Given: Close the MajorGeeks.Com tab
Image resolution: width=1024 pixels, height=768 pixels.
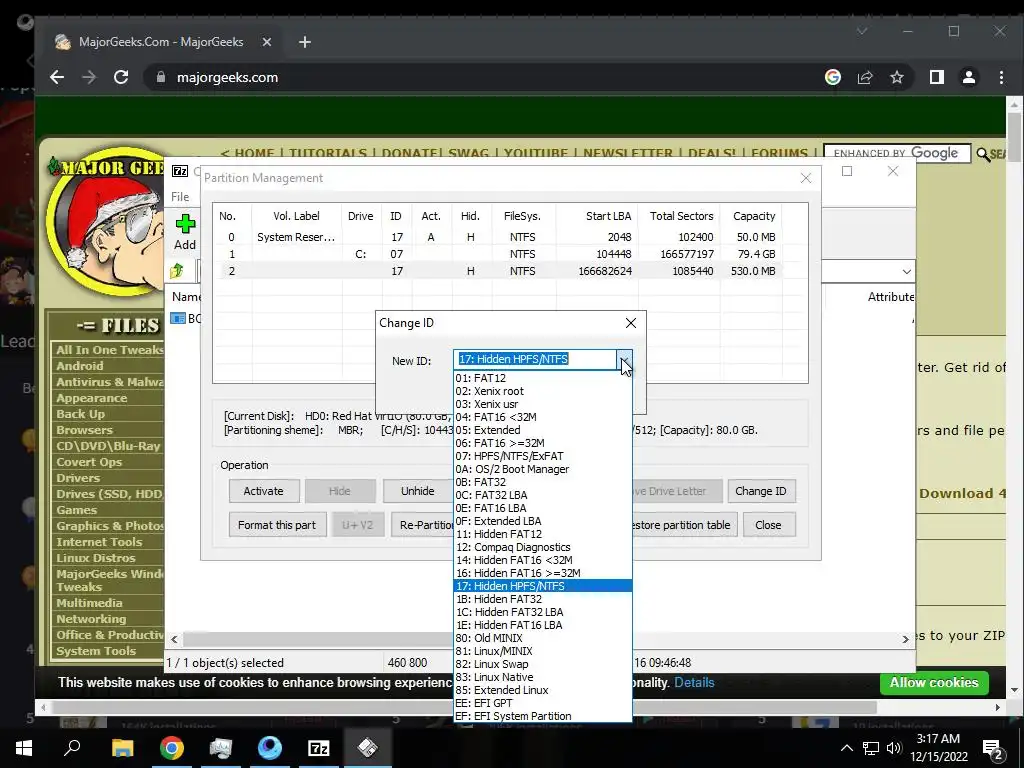Looking at the screenshot, I should [266, 42].
